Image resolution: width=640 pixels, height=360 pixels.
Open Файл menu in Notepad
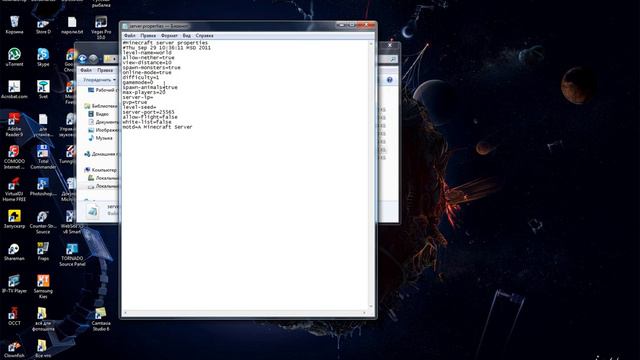[129, 36]
